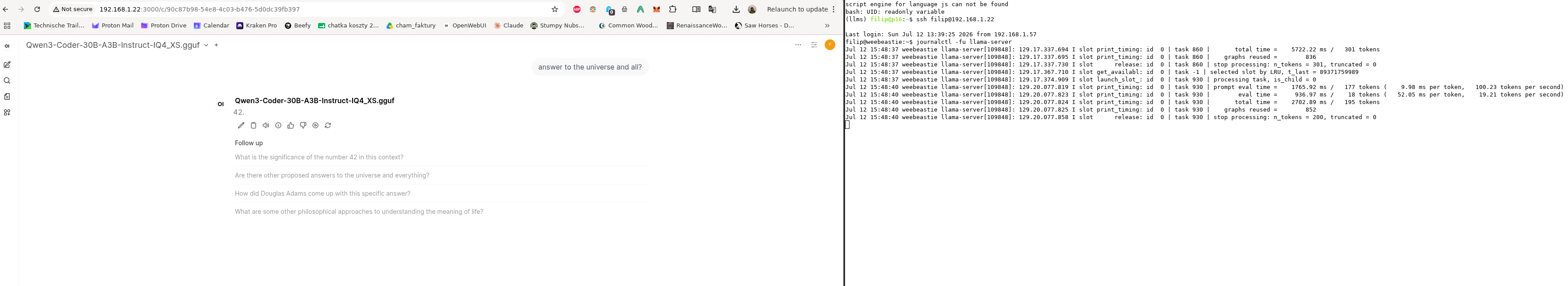Give the response a thumbs up
The height and width of the screenshot is (286, 1568).
click(x=290, y=125)
